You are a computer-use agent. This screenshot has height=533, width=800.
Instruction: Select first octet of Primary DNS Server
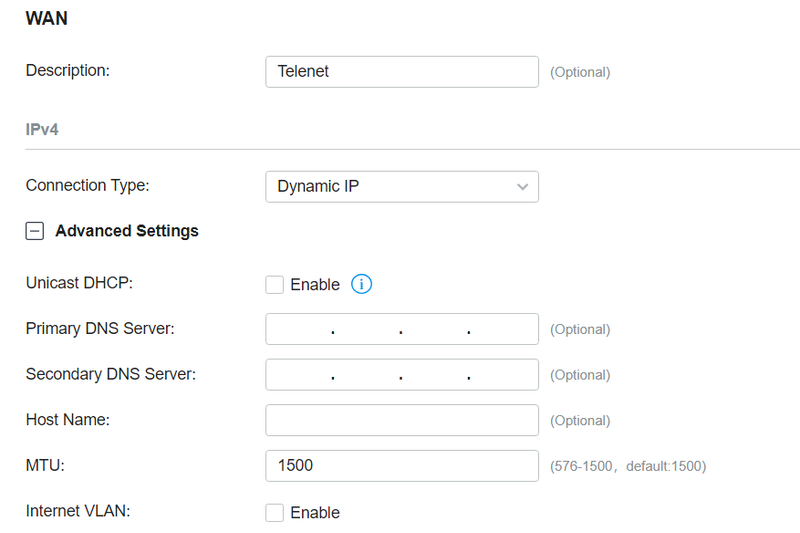click(299, 329)
